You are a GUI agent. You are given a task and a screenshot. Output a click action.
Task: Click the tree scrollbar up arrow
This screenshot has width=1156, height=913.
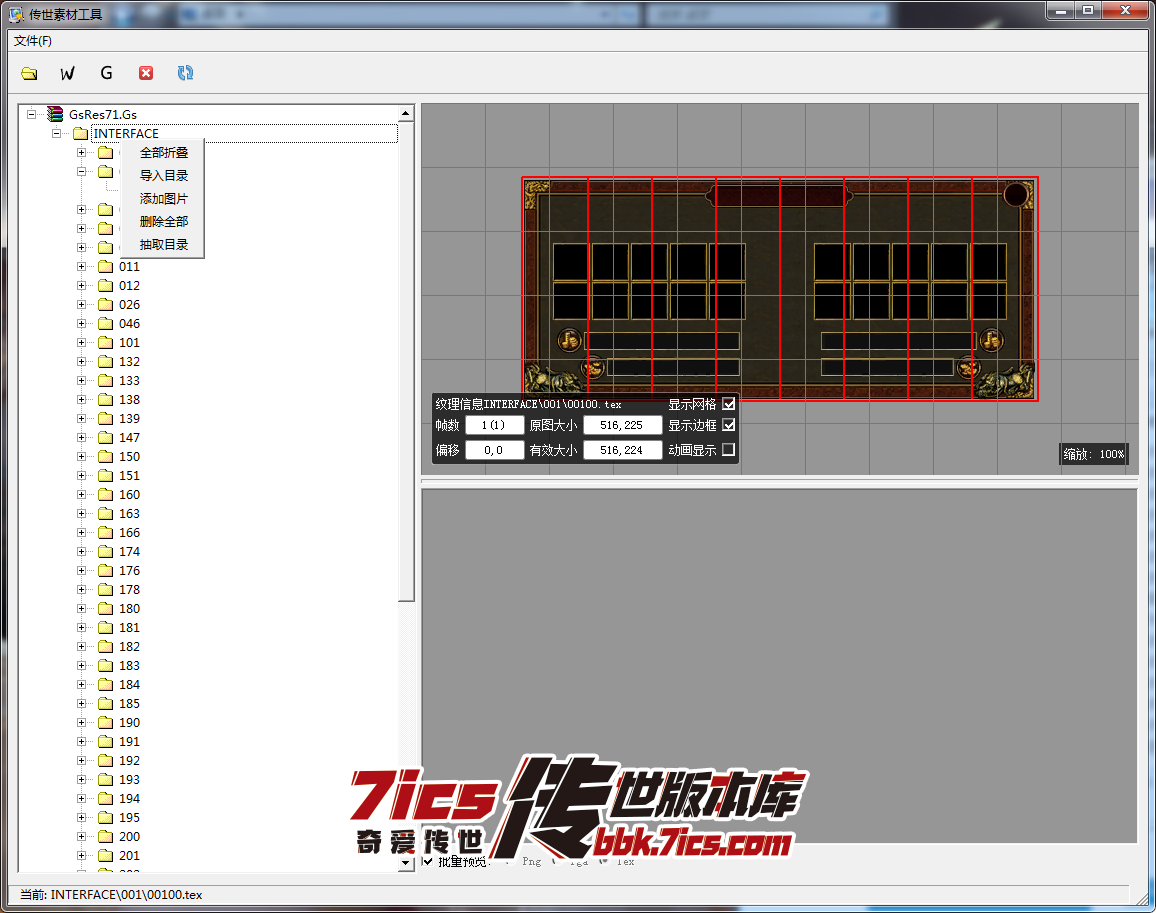tap(406, 114)
